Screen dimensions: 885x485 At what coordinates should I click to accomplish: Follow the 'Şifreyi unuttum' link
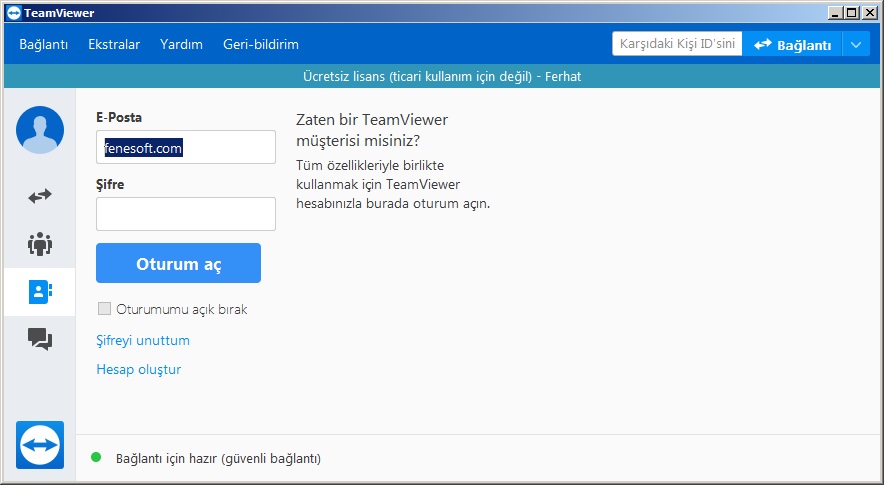pyautogui.click(x=143, y=340)
